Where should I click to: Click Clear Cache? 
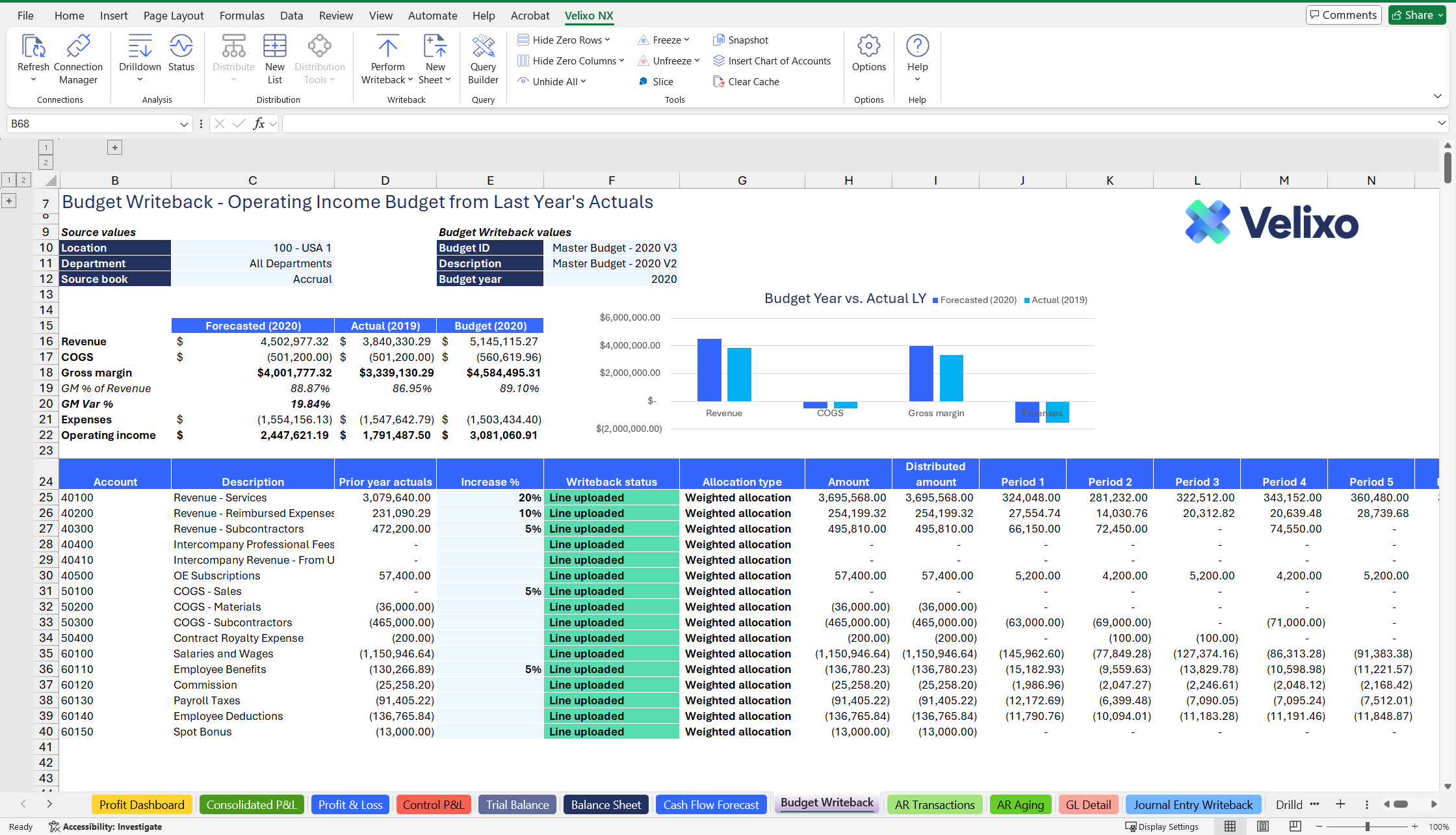tap(746, 81)
